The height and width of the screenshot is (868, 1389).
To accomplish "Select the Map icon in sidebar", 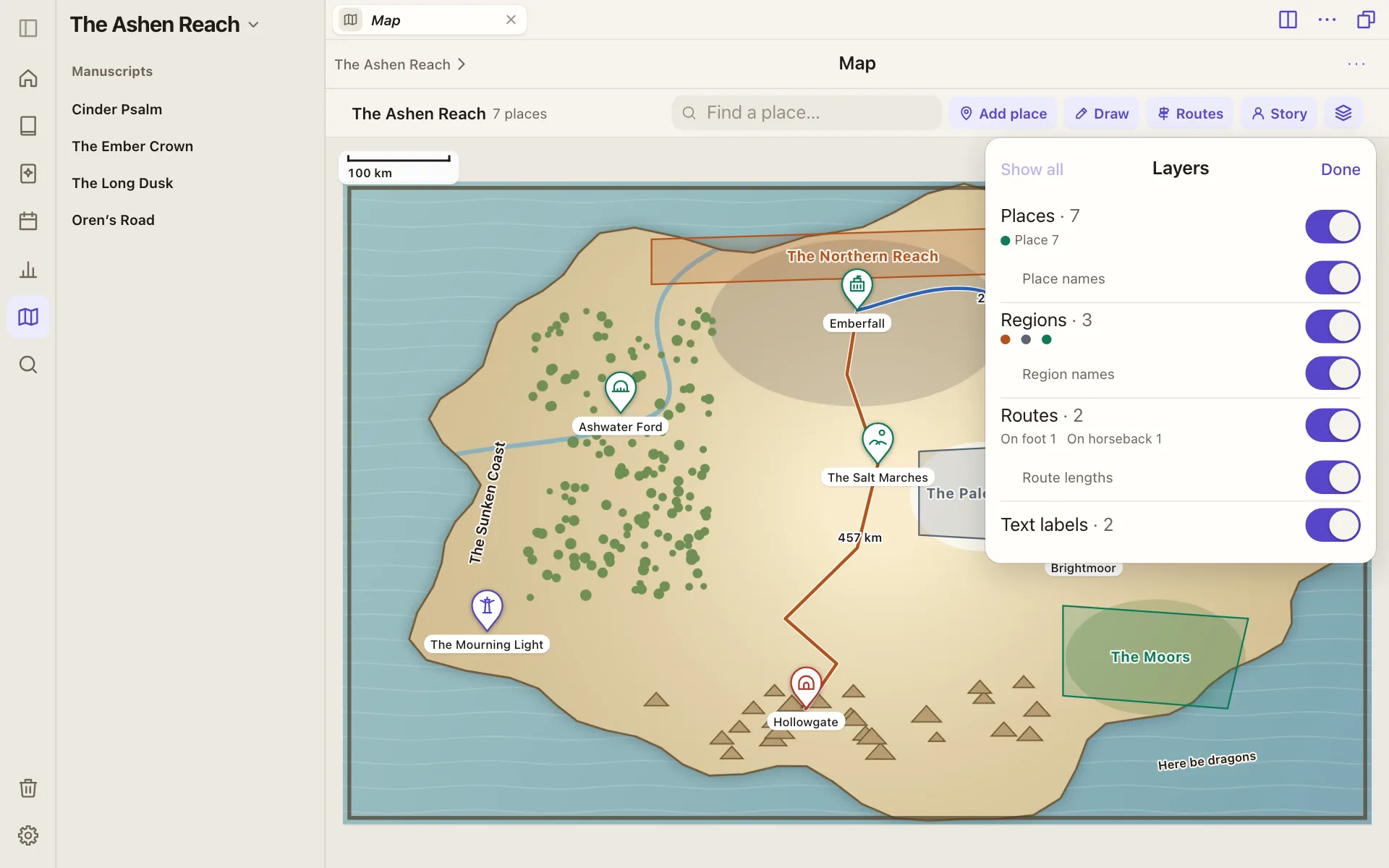I will click(x=28, y=317).
